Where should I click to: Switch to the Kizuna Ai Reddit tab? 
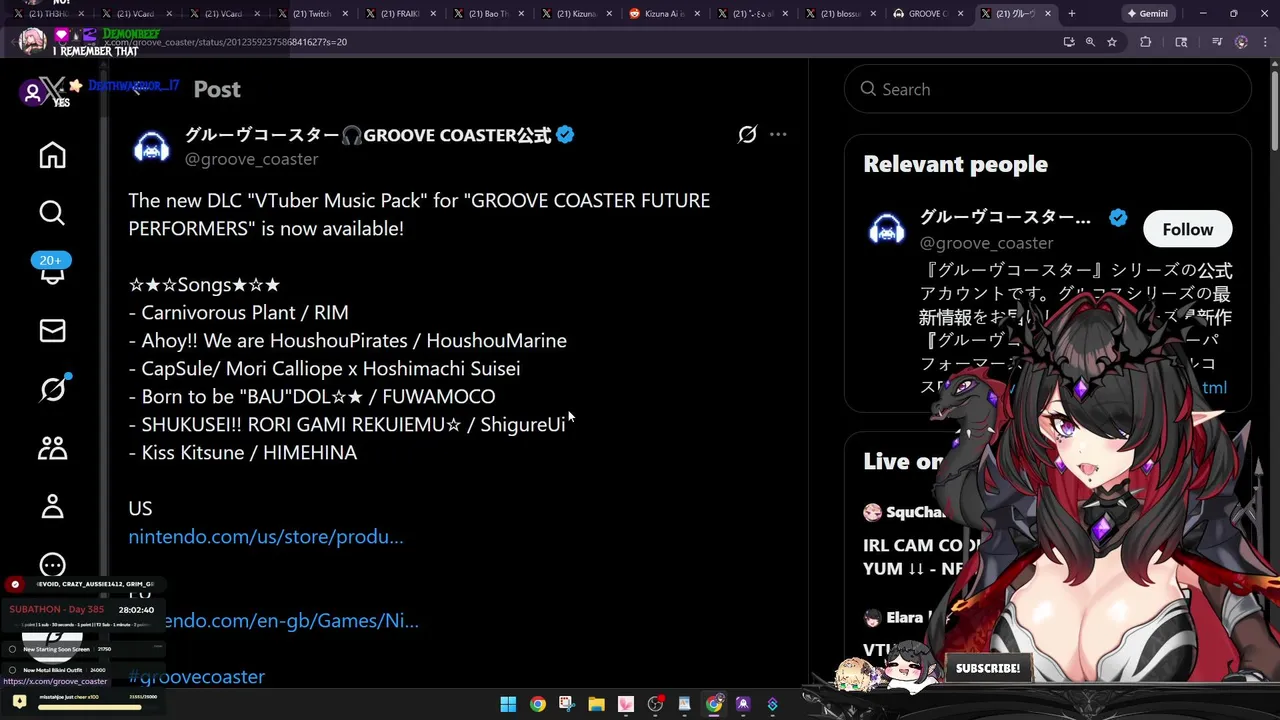[663, 14]
